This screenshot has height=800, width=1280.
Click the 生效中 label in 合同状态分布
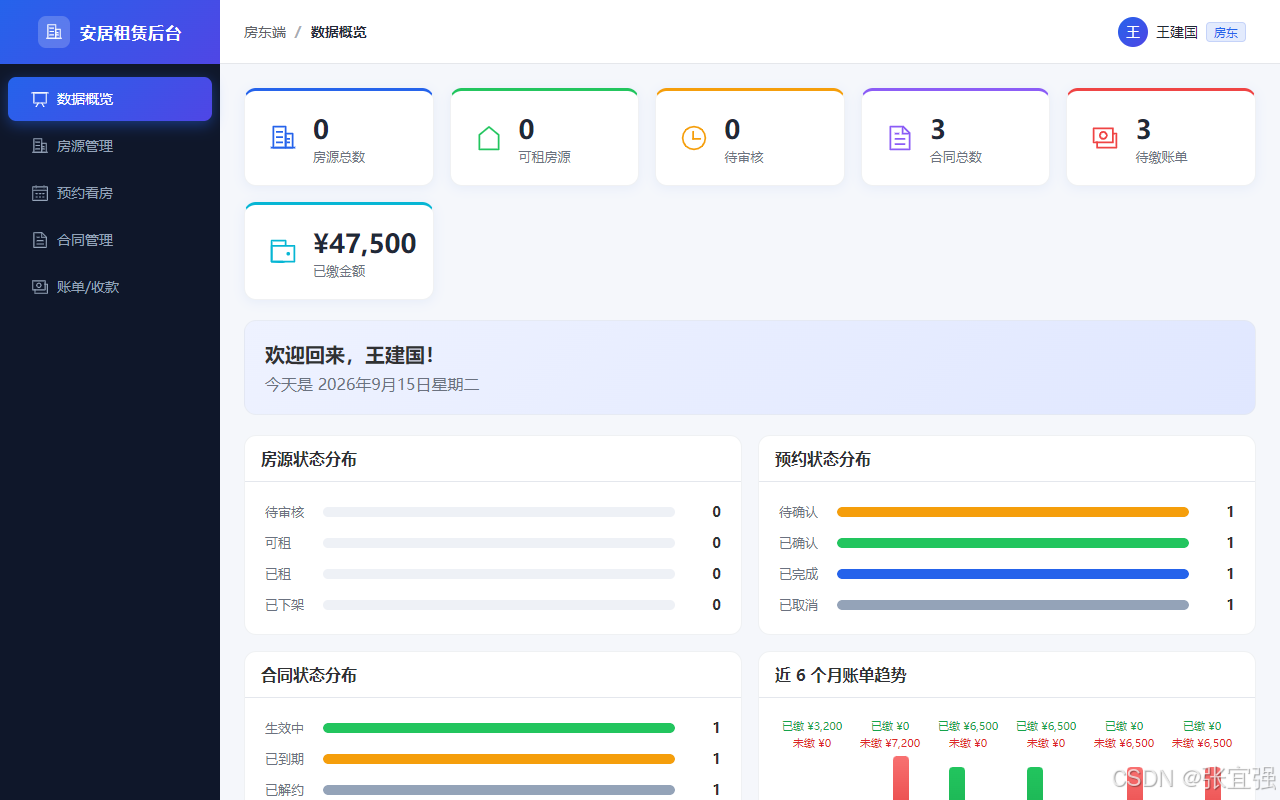click(284, 728)
